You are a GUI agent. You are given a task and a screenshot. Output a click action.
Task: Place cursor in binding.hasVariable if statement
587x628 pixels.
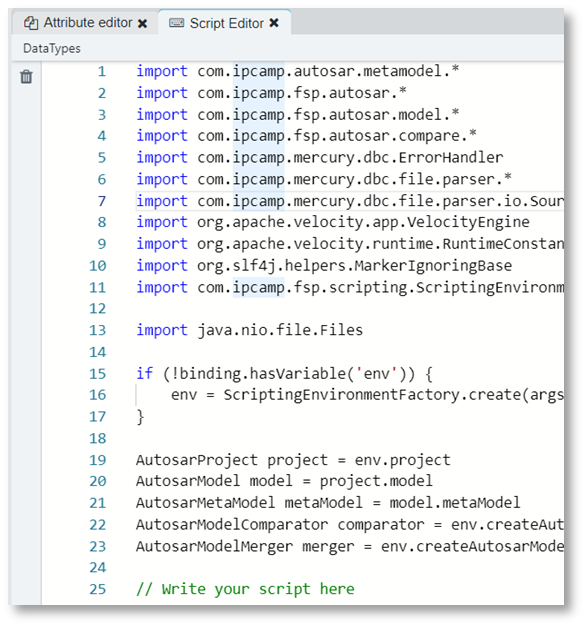[284, 374]
